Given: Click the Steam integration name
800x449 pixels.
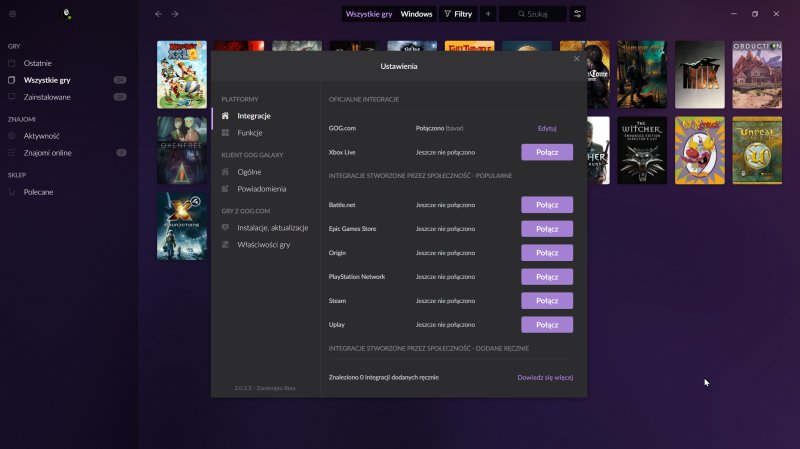Looking at the screenshot, I should click(x=337, y=301).
